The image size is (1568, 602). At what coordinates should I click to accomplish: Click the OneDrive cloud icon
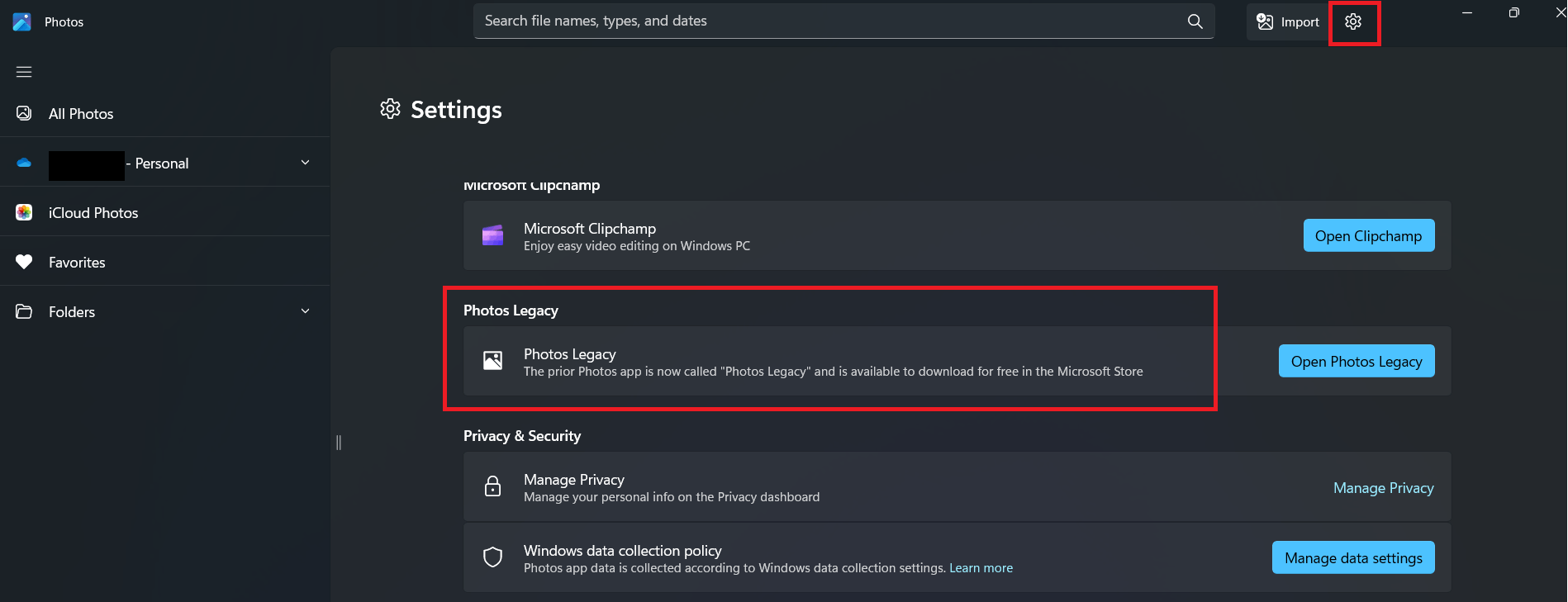point(24,163)
